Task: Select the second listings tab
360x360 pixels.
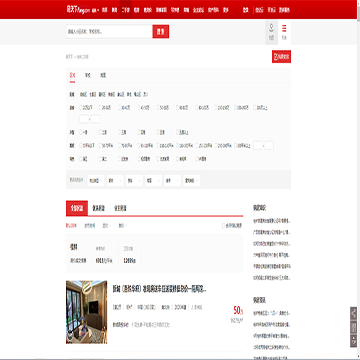Action: (x=99, y=209)
